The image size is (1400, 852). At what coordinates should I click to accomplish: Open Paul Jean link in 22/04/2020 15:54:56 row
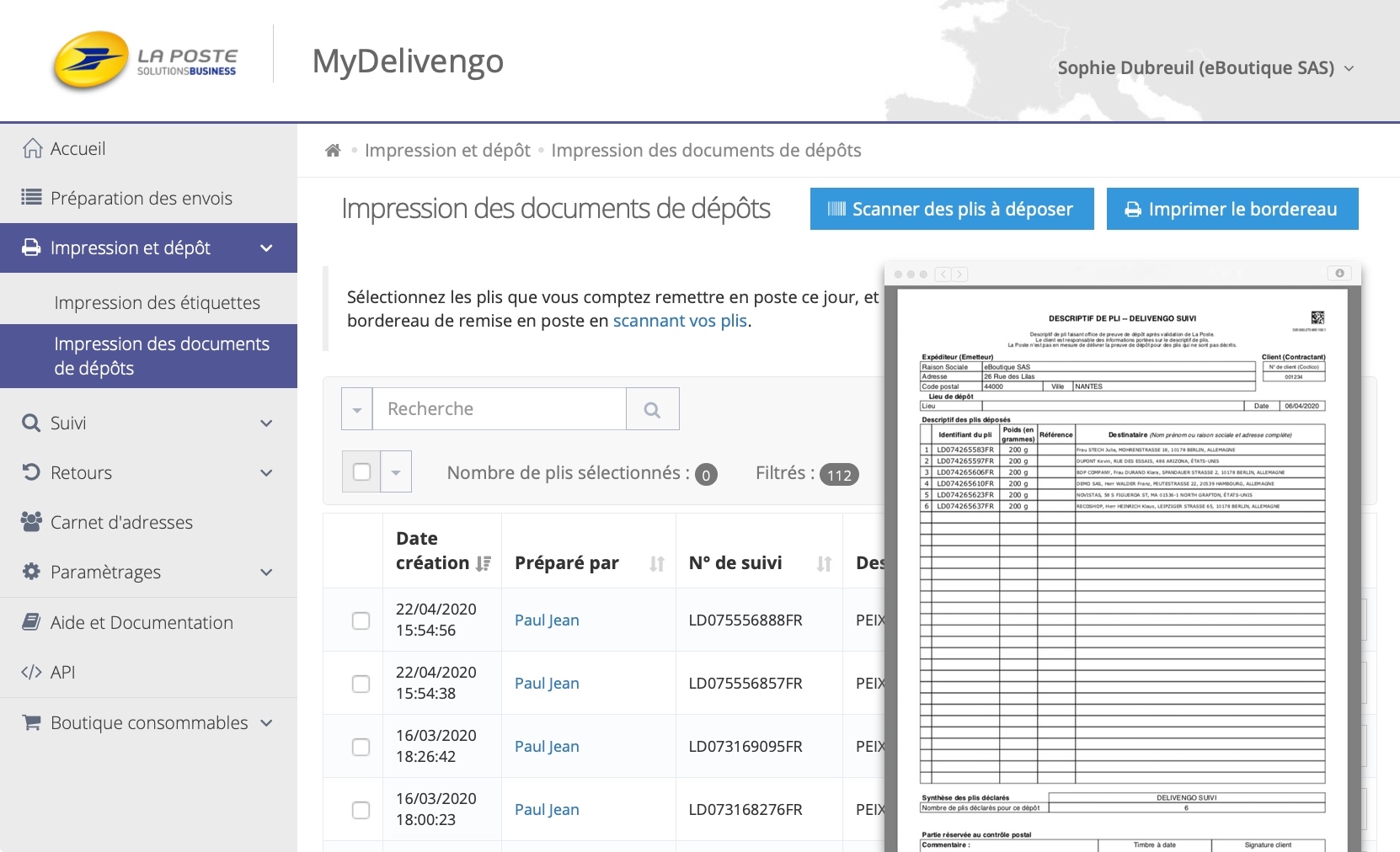click(x=547, y=620)
